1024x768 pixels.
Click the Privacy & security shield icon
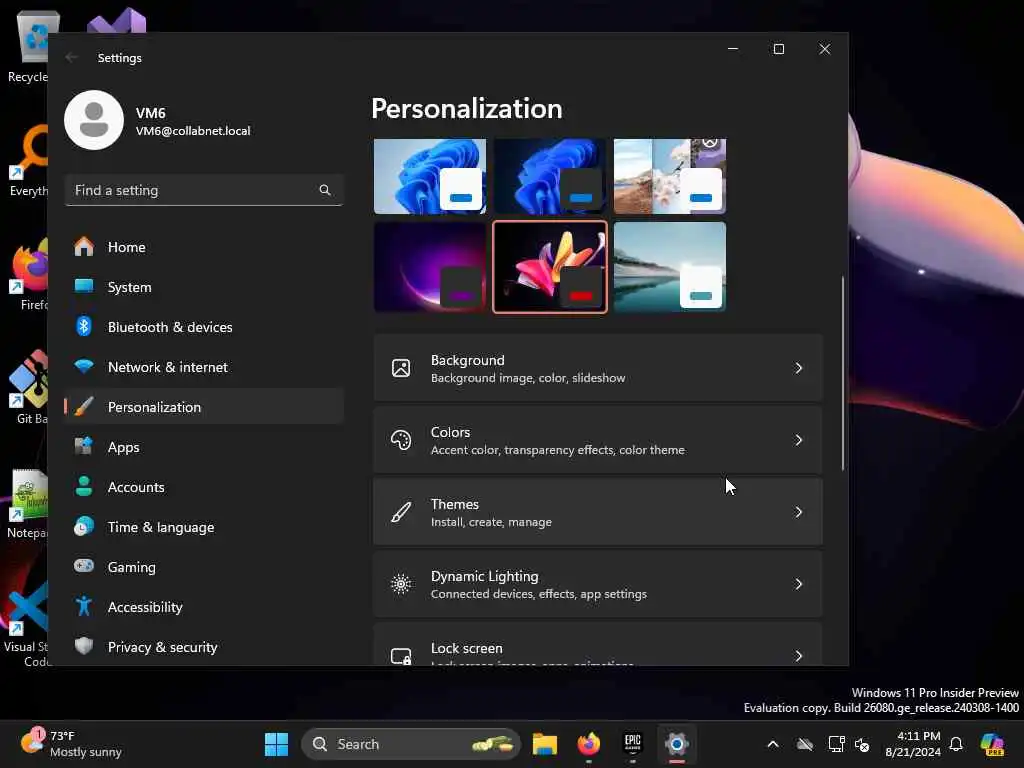click(84, 646)
